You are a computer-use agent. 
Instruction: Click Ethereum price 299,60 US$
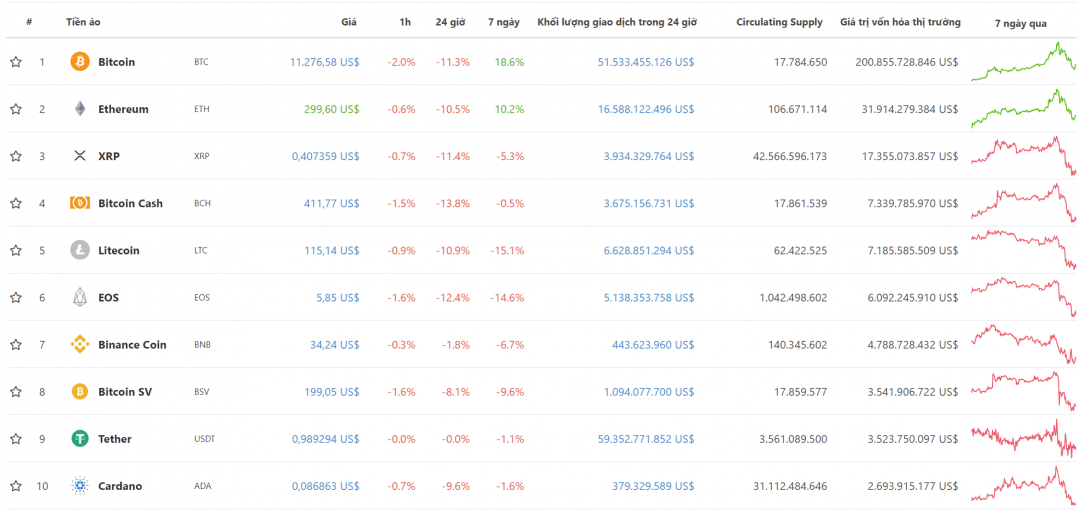pos(331,109)
